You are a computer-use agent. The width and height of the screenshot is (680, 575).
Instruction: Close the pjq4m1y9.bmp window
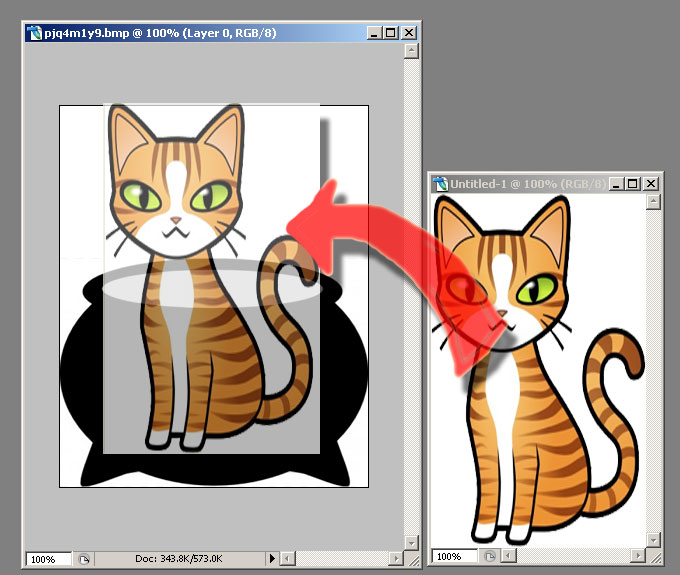[409, 33]
